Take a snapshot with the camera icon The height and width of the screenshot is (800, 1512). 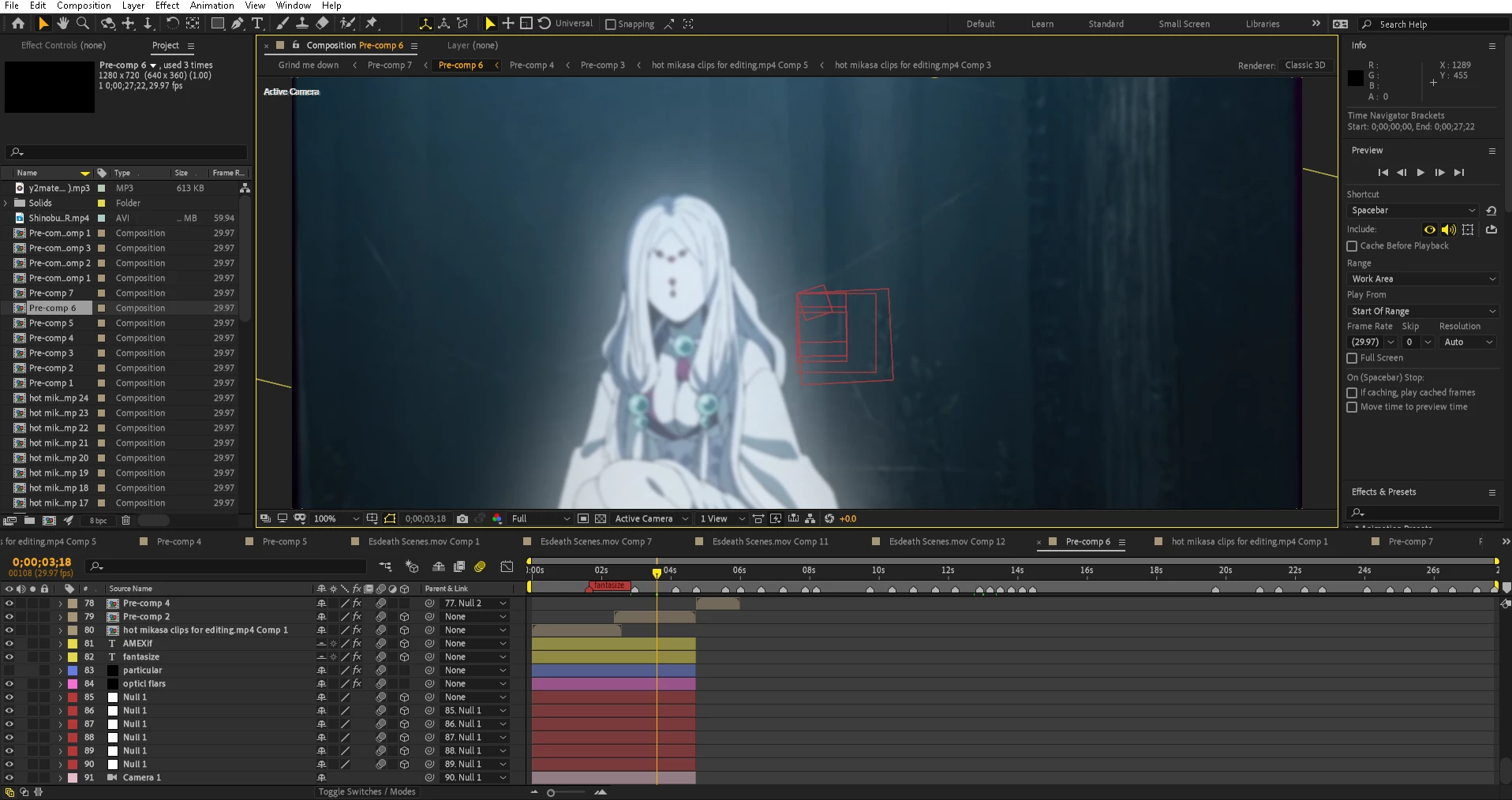click(462, 518)
